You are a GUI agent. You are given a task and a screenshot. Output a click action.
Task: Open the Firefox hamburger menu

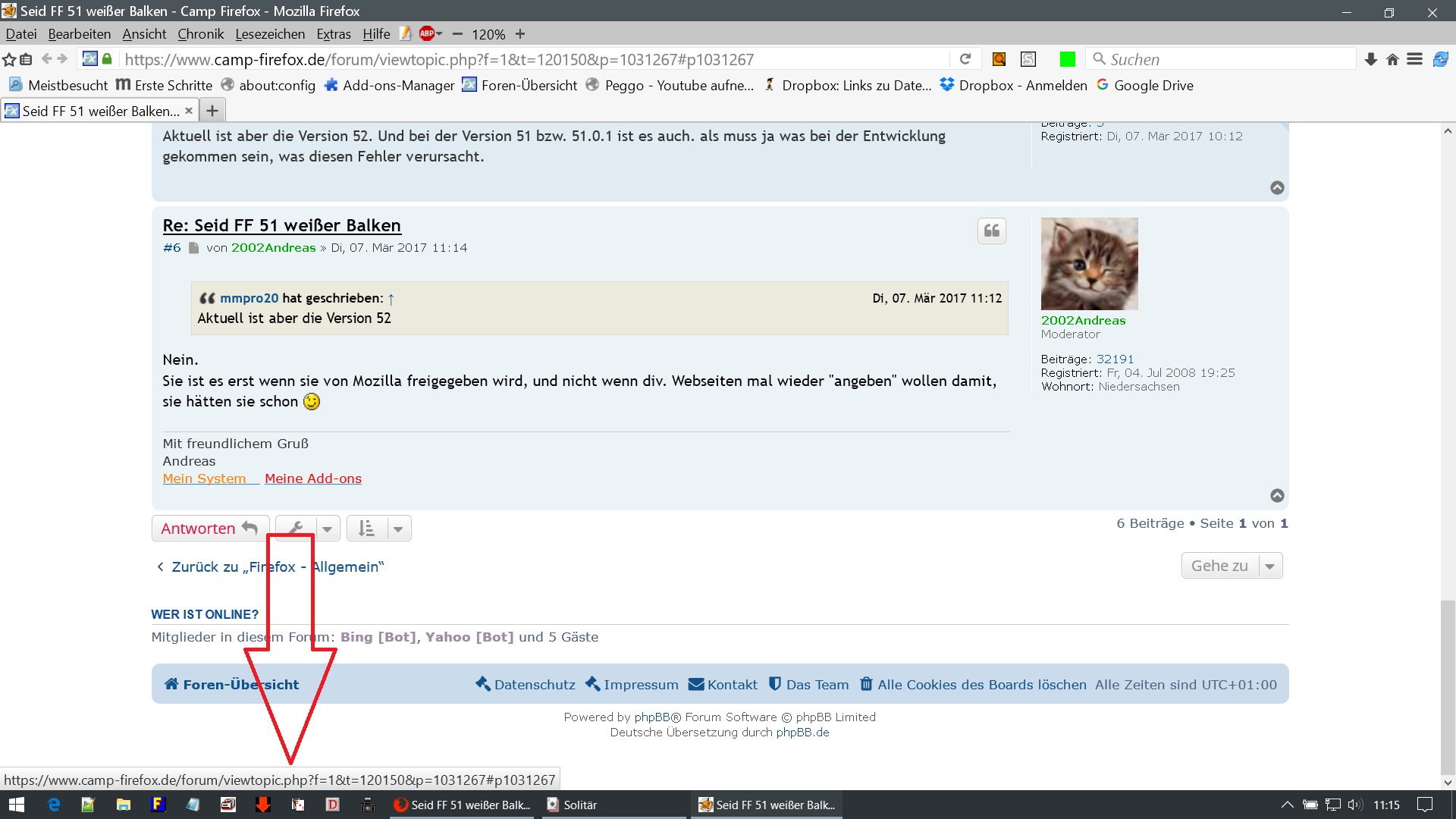(x=1414, y=59)
